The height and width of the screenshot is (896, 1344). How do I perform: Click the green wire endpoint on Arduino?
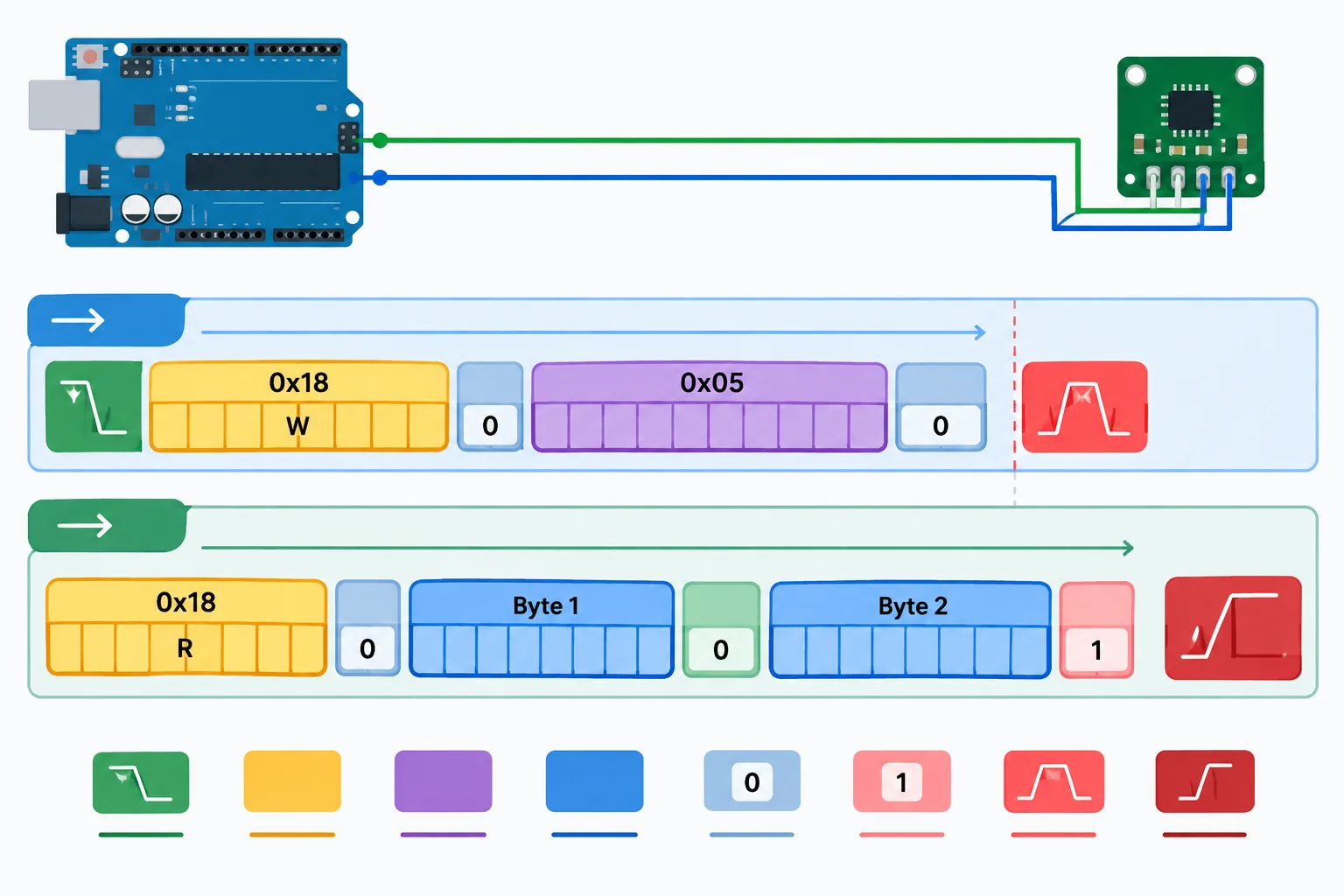pyautogui.click(x=380, y=140)
